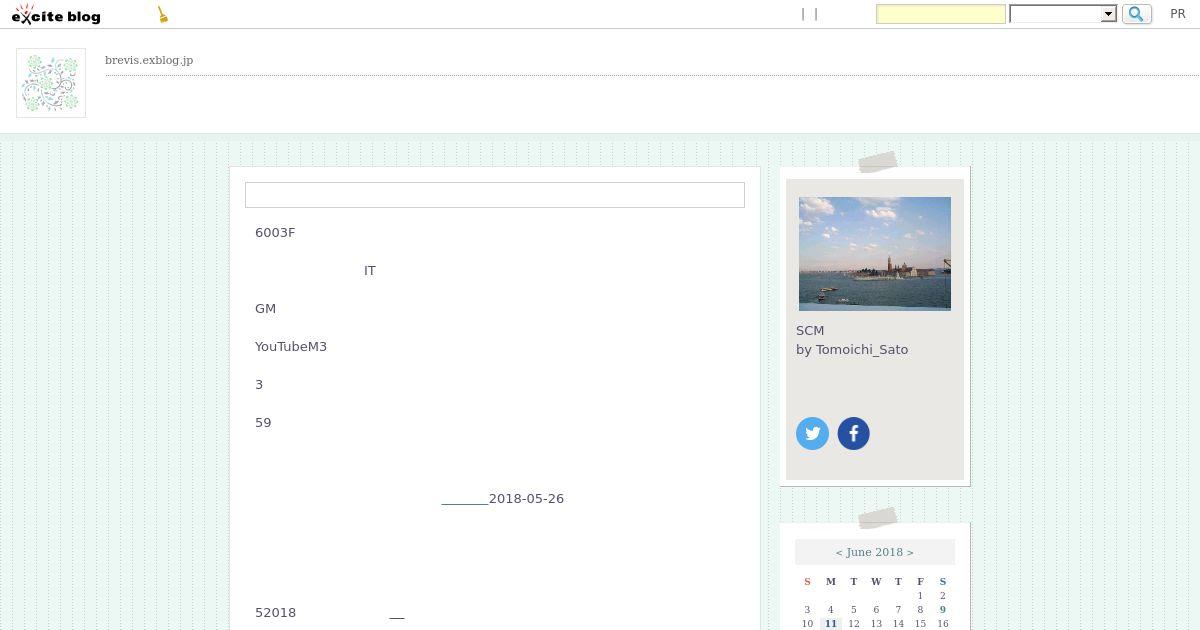Click the GM text line
The image size is (1200, 630).
[x=265, y=309]
